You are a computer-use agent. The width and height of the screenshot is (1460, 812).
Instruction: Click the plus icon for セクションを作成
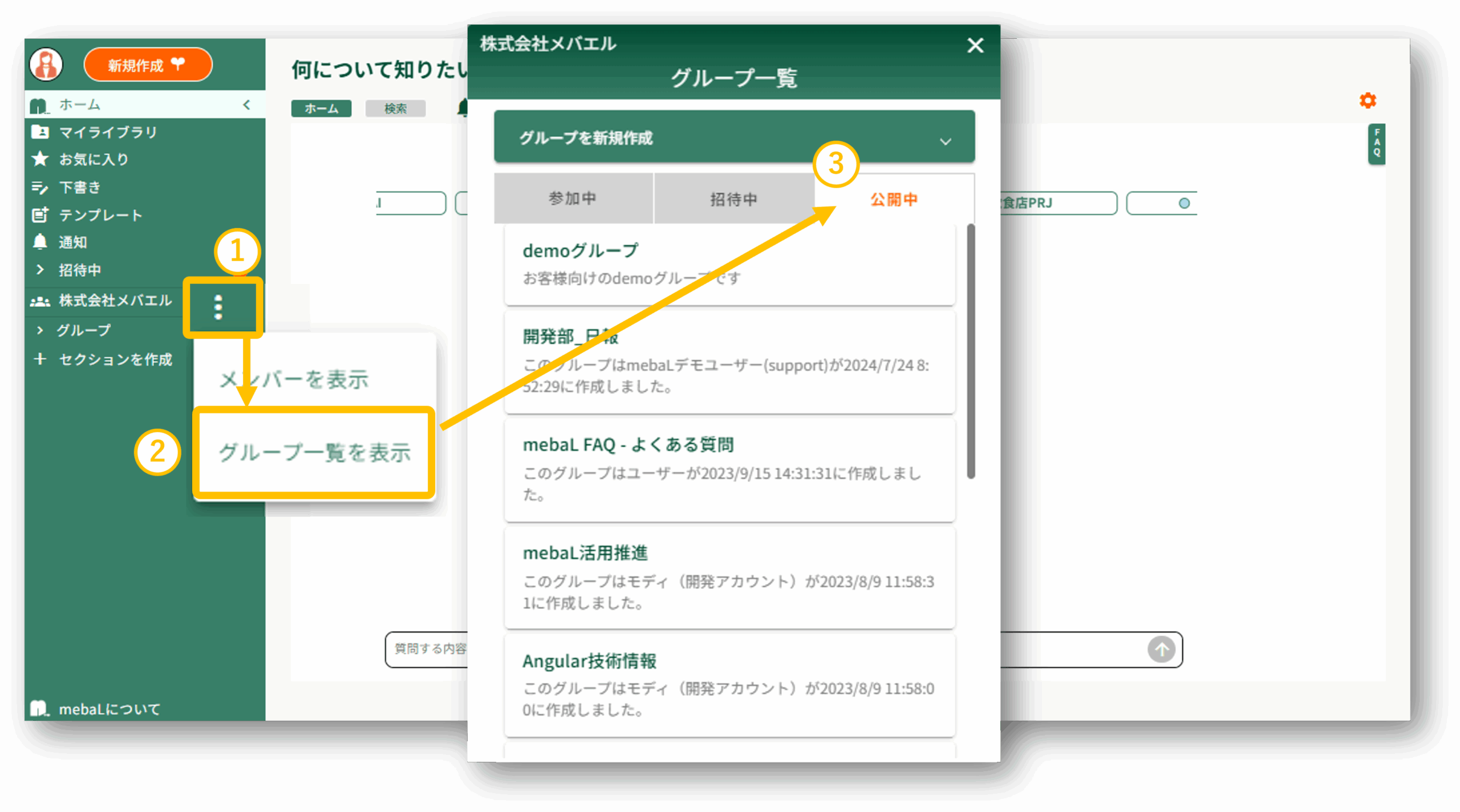(40, 359)
